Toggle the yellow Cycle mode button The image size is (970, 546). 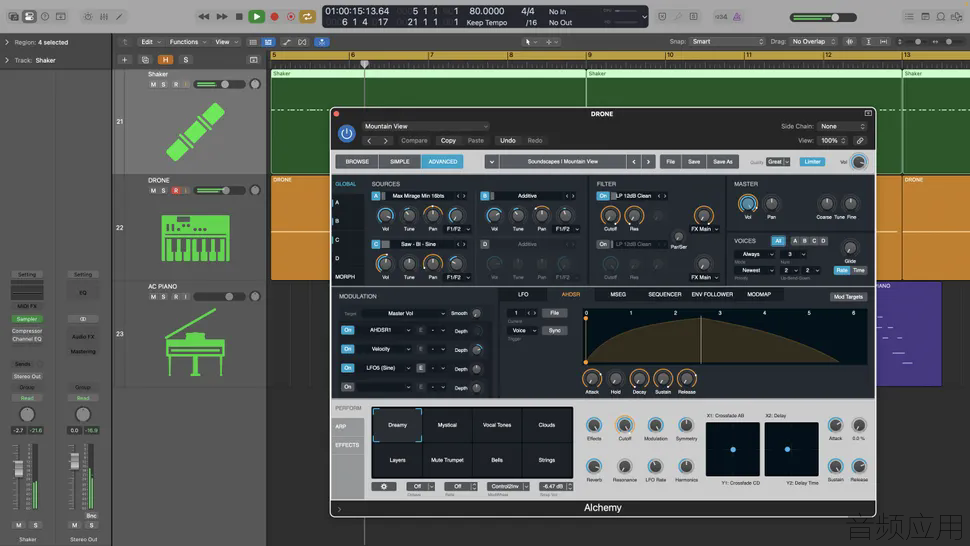307,17
